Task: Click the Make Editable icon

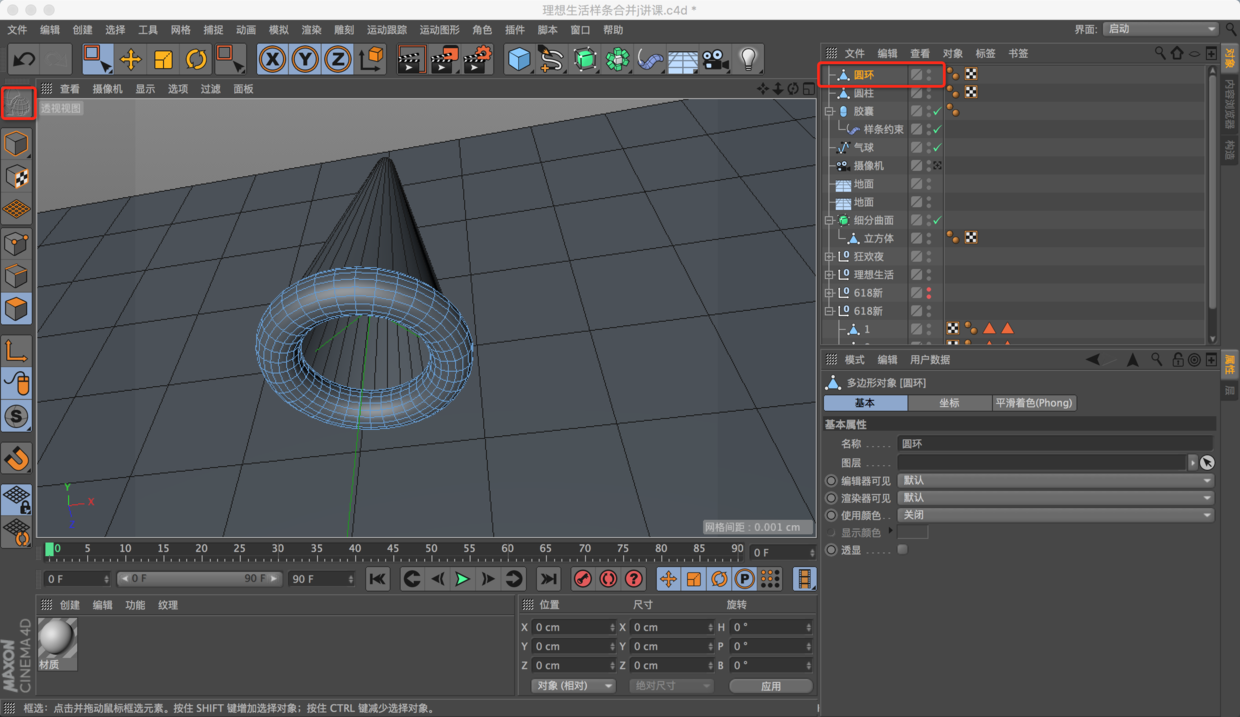Action: (x=18, y=104)
